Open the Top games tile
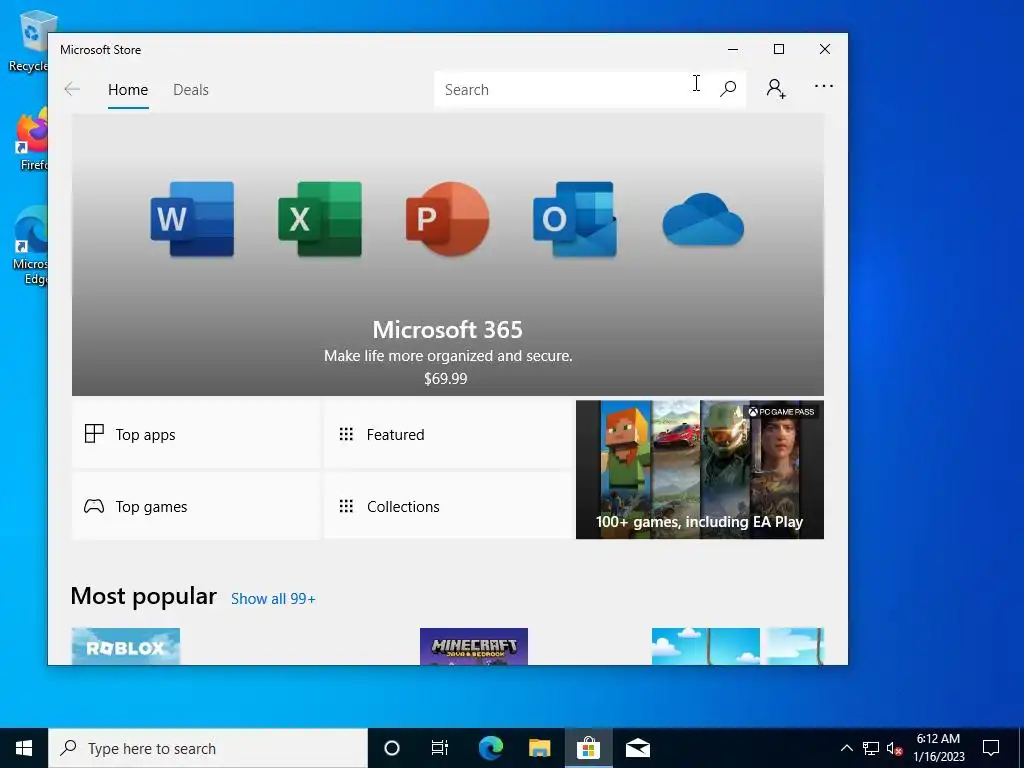The height and width of the screenshot is (768, 1024). [x=196, y=506]
